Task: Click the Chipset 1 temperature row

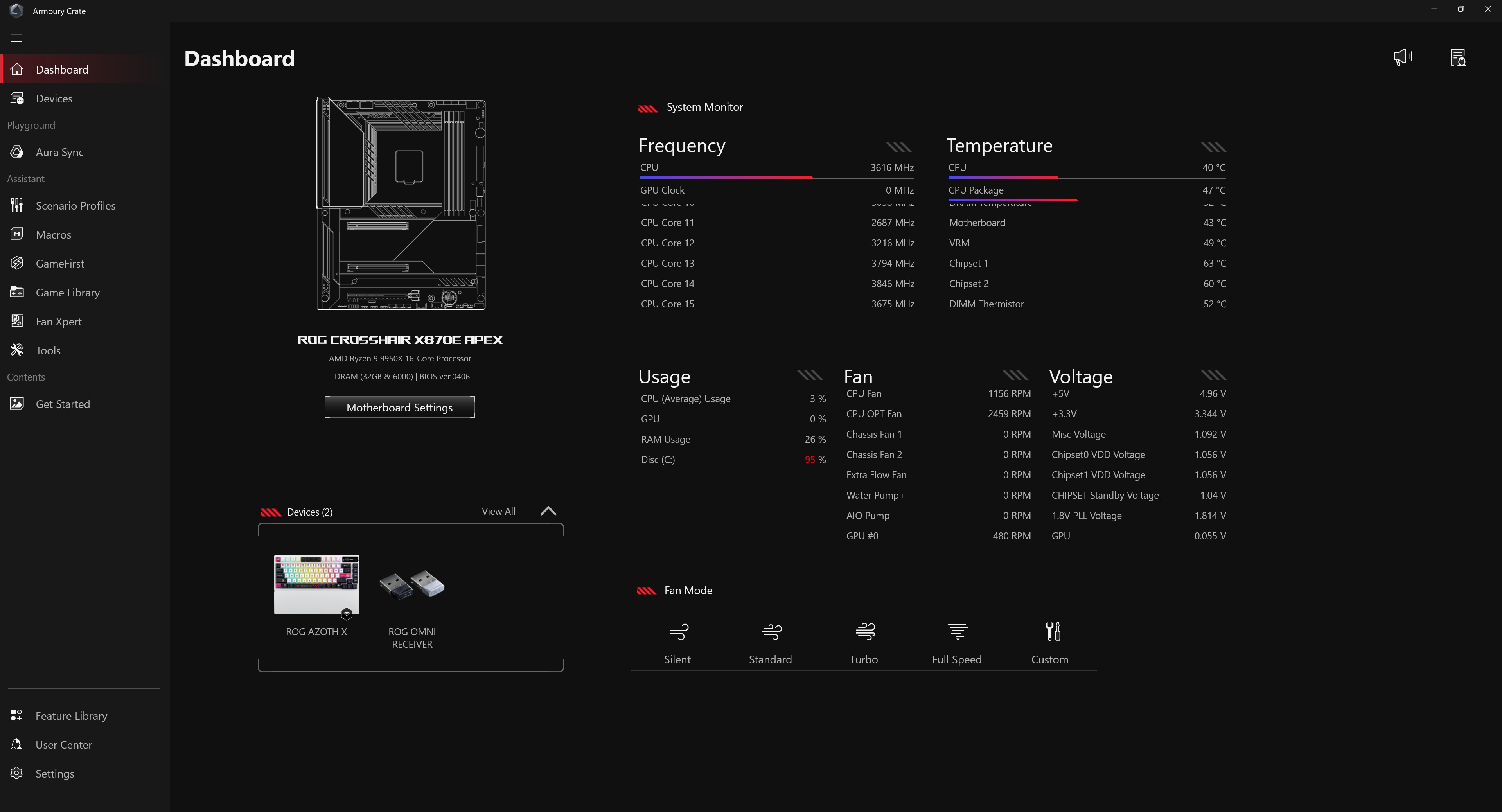Action: tap(1087, 264)
